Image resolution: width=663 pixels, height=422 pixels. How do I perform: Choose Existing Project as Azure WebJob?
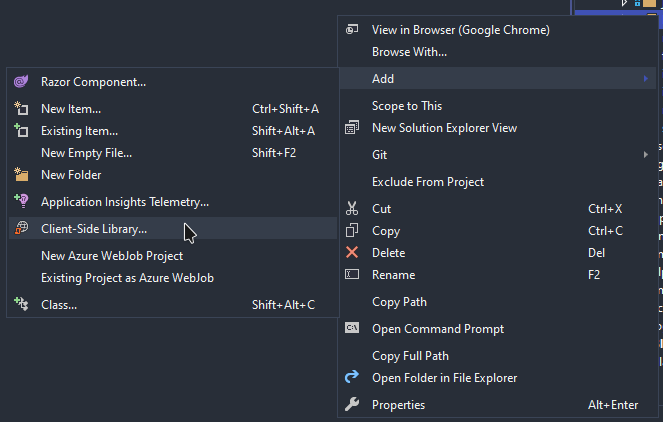pos(173,278)
